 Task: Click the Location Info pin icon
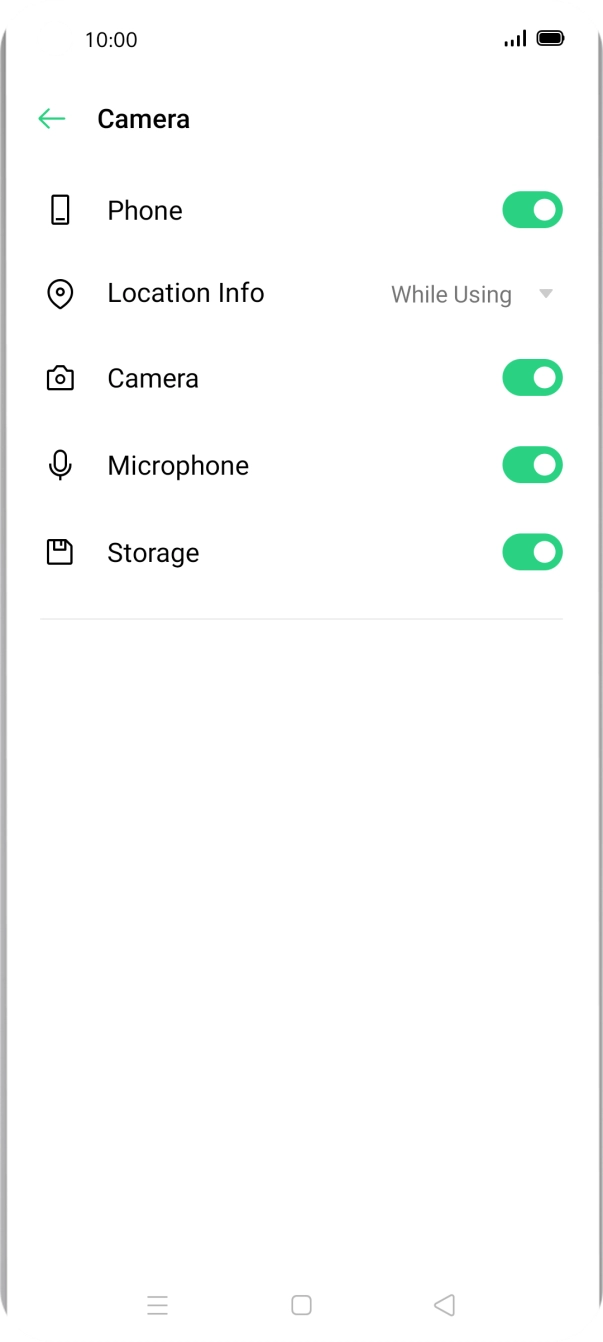coord(60,293)
